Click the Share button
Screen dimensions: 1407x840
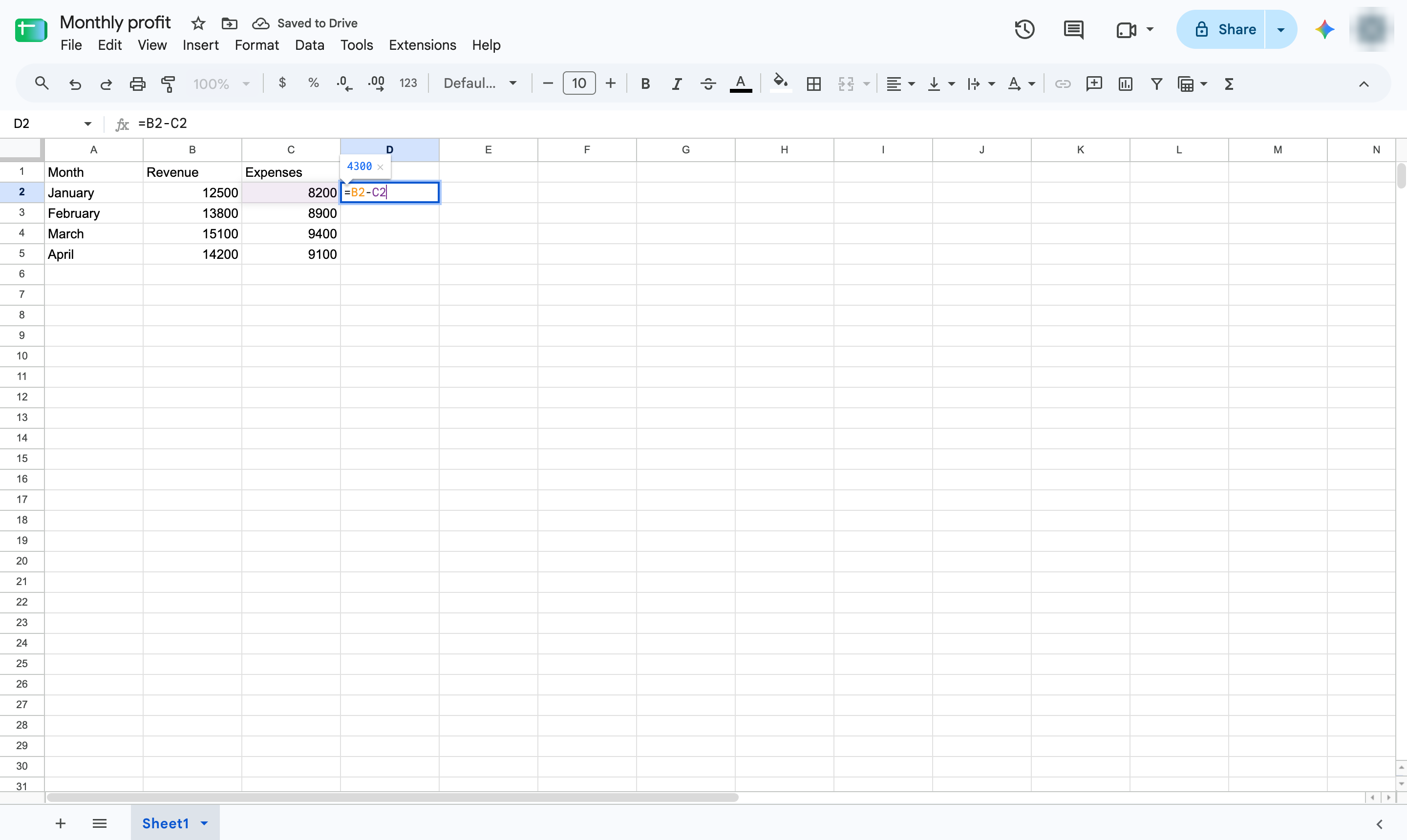point(1221,29)
